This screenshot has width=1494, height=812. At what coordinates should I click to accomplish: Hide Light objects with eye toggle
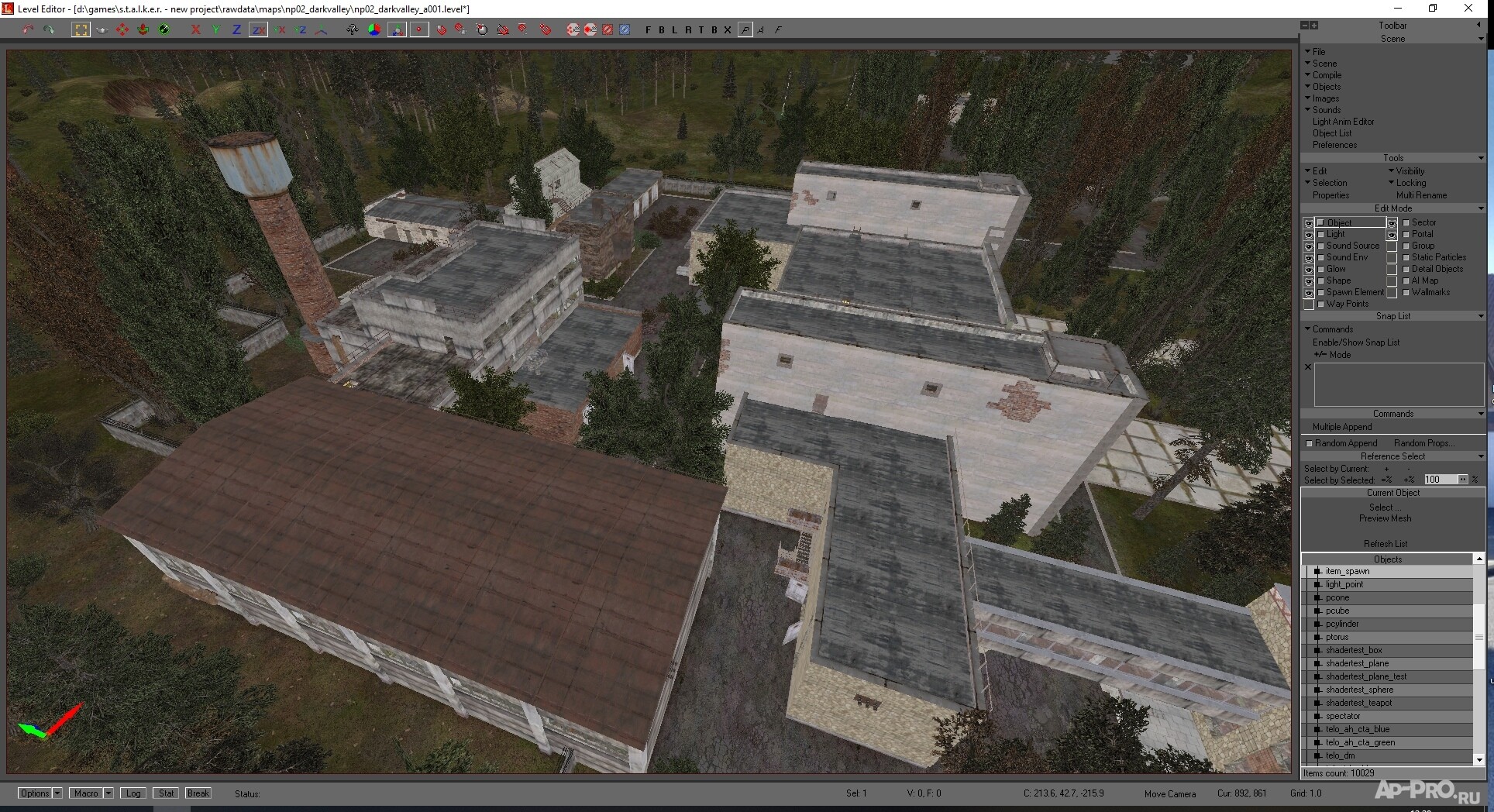coord(1309,235)
